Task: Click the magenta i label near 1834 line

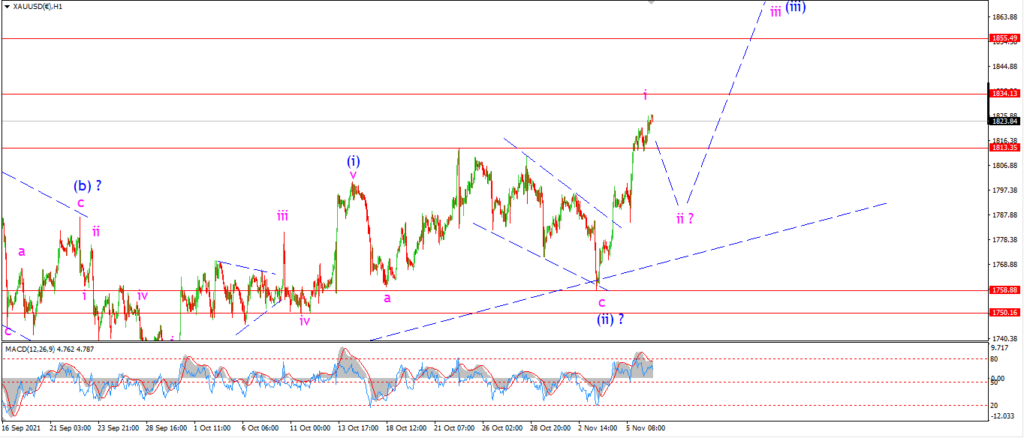Action: click(645, 95)
